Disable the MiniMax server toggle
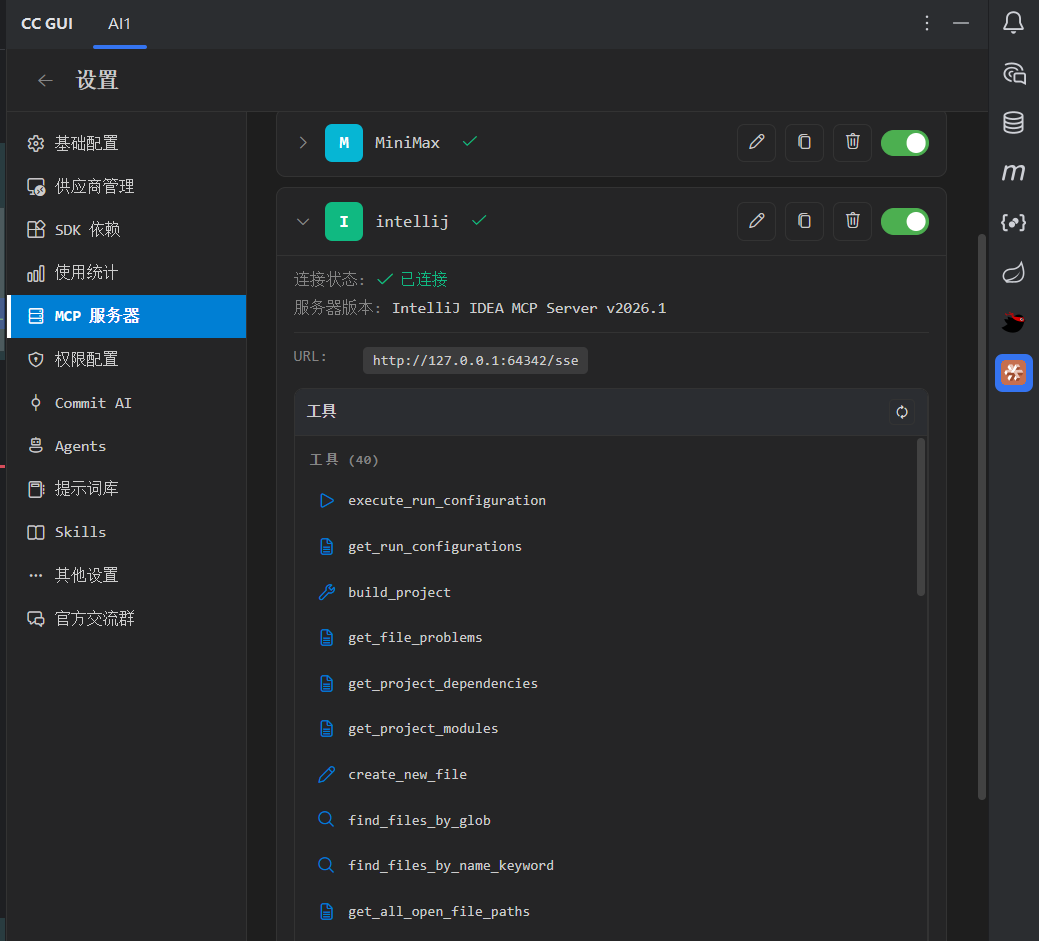 [904, 143]
